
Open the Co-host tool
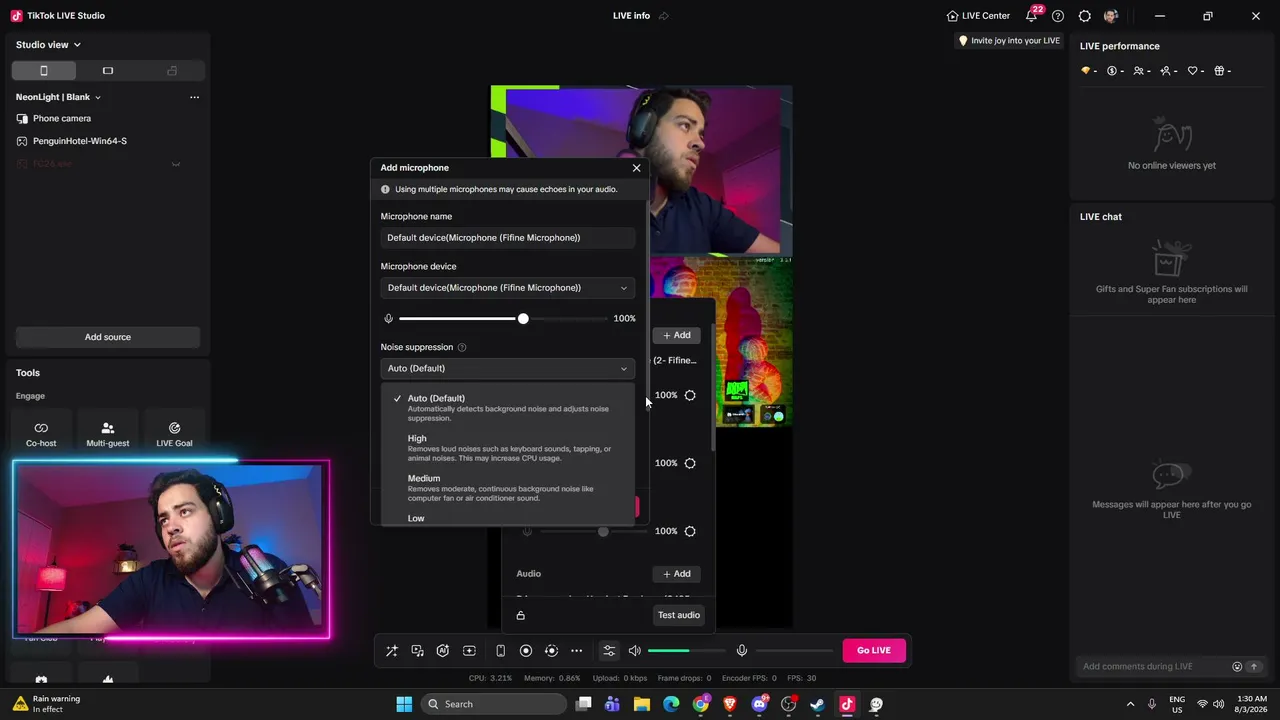pos(41,433)
